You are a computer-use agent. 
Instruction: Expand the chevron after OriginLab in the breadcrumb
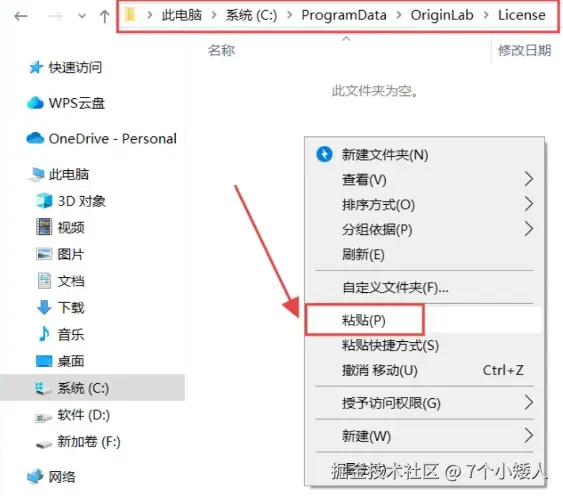click(x=486, y=15)
